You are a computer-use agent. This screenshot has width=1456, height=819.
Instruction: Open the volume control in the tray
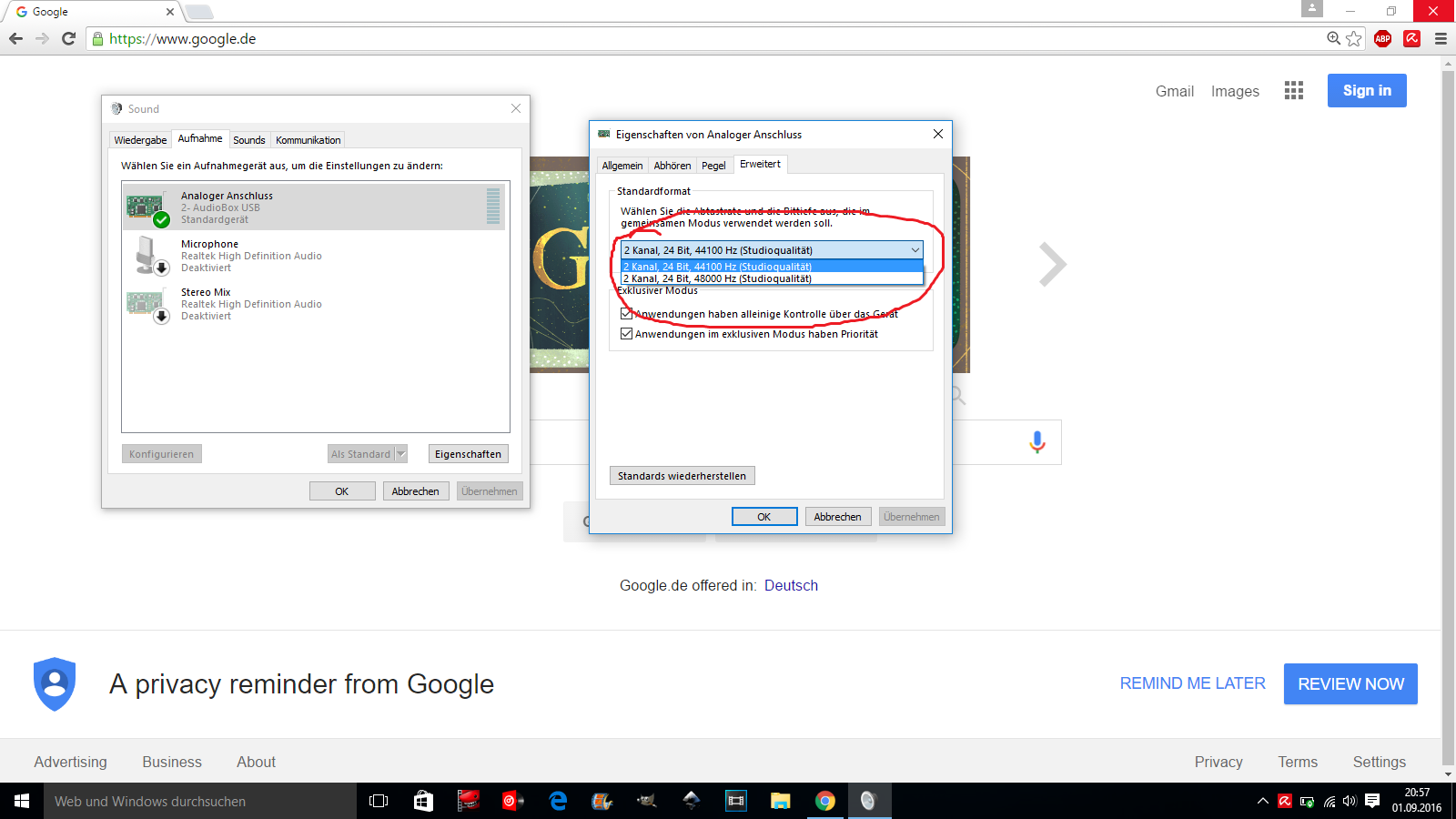1350,802
